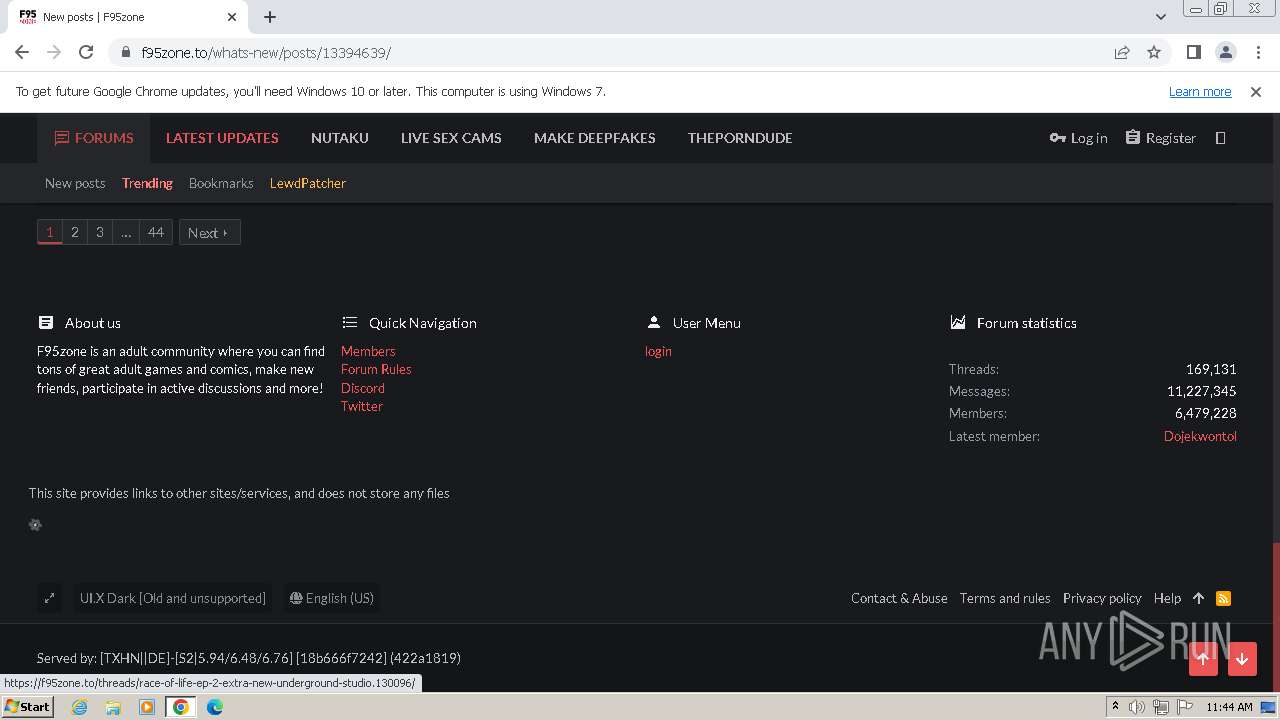The height and width of the screenshot is (720, 1280).
Task: Open Terms and rules footer link
Action: [1005, 598]
